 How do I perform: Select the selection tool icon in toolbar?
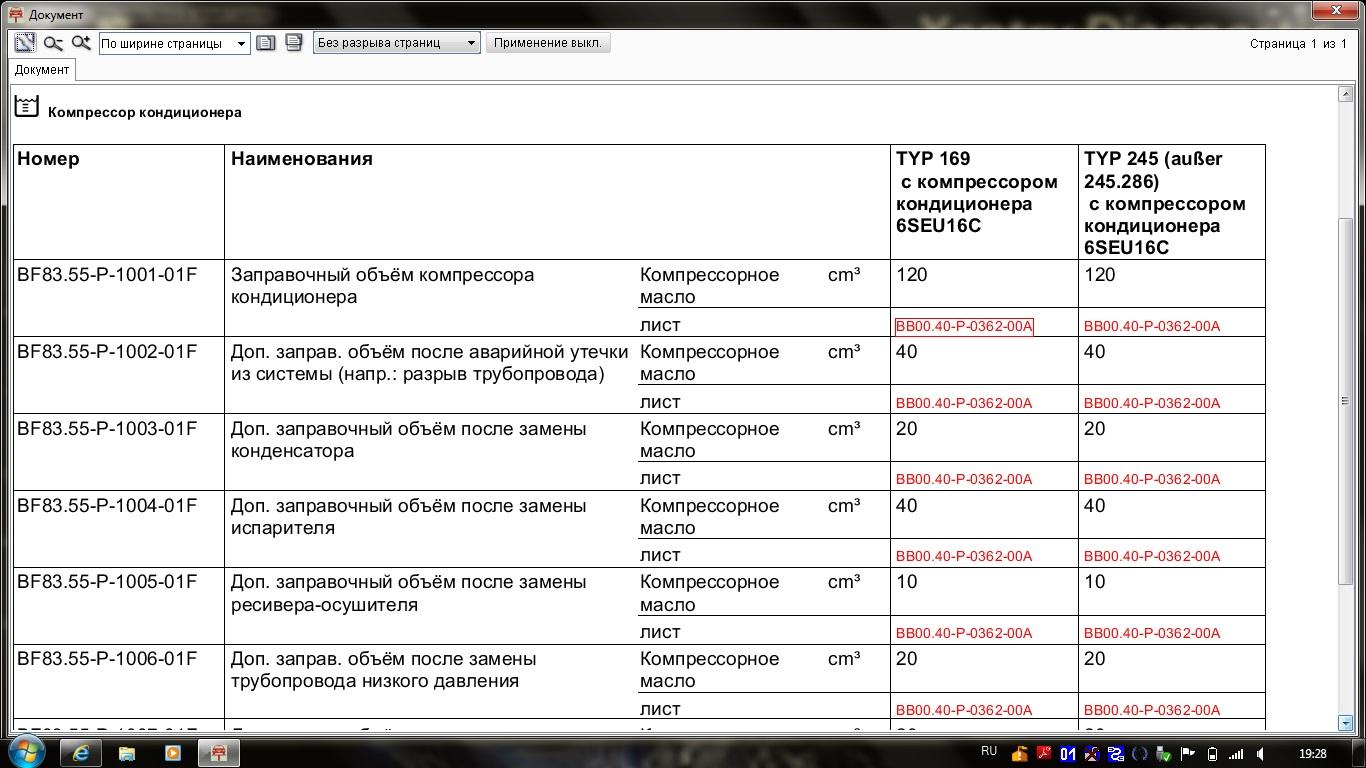tap(25, 43)
